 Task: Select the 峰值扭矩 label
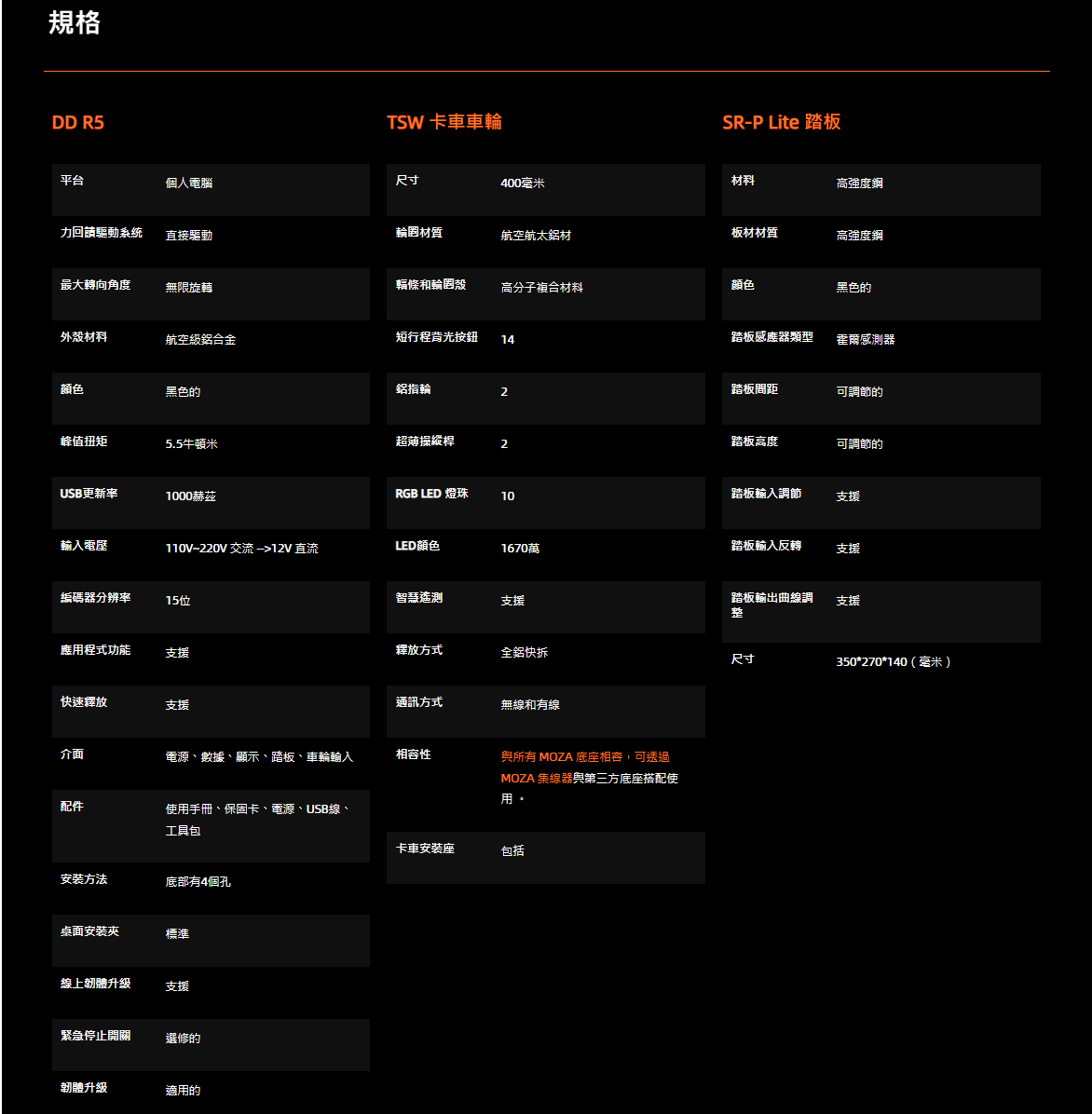84,441
